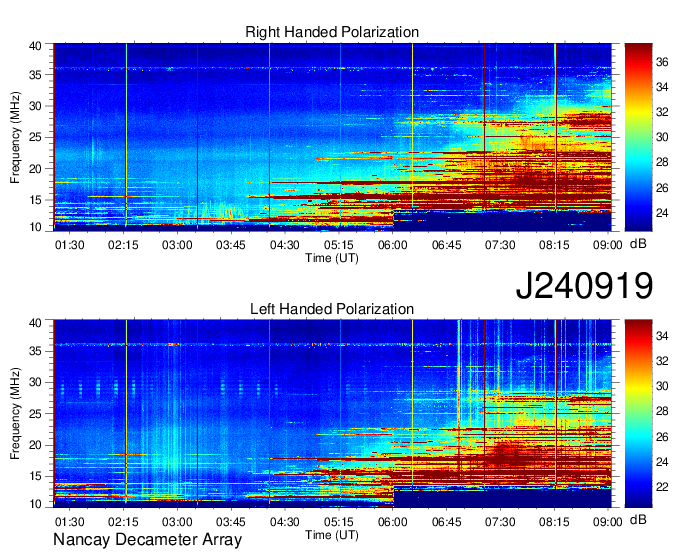Click the "25" frequency tick on the Right Handed plot
680x552 pixels.
coord(36,137)
